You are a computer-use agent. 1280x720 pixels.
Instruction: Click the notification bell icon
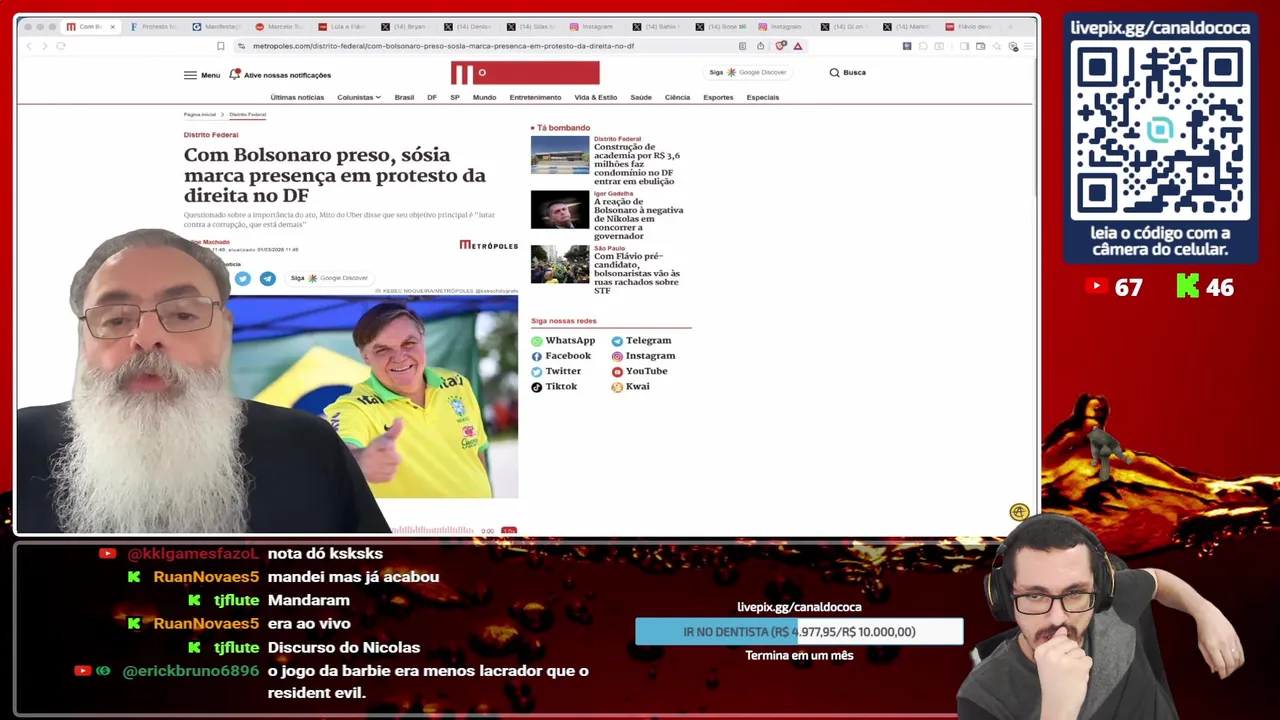pyautogui.click(x=235, y=74)
